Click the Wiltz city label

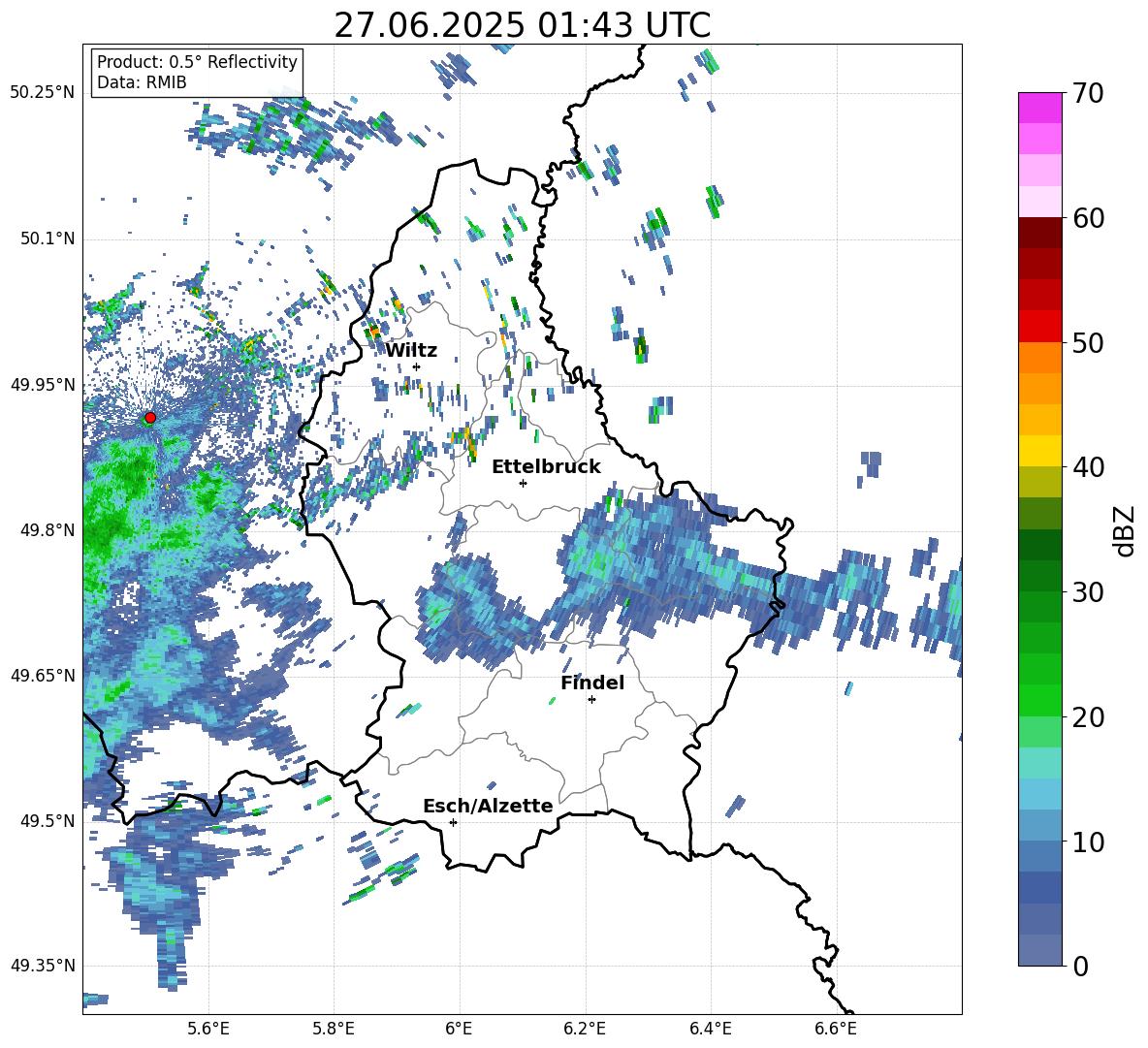pyautogui.click(x=411, y=351)
